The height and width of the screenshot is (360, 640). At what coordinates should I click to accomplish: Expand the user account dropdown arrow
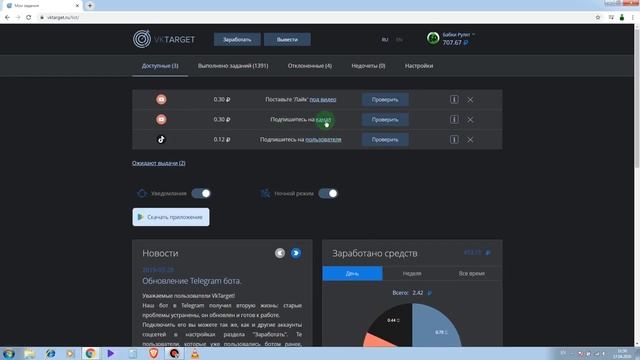click(x=473, y=34)
